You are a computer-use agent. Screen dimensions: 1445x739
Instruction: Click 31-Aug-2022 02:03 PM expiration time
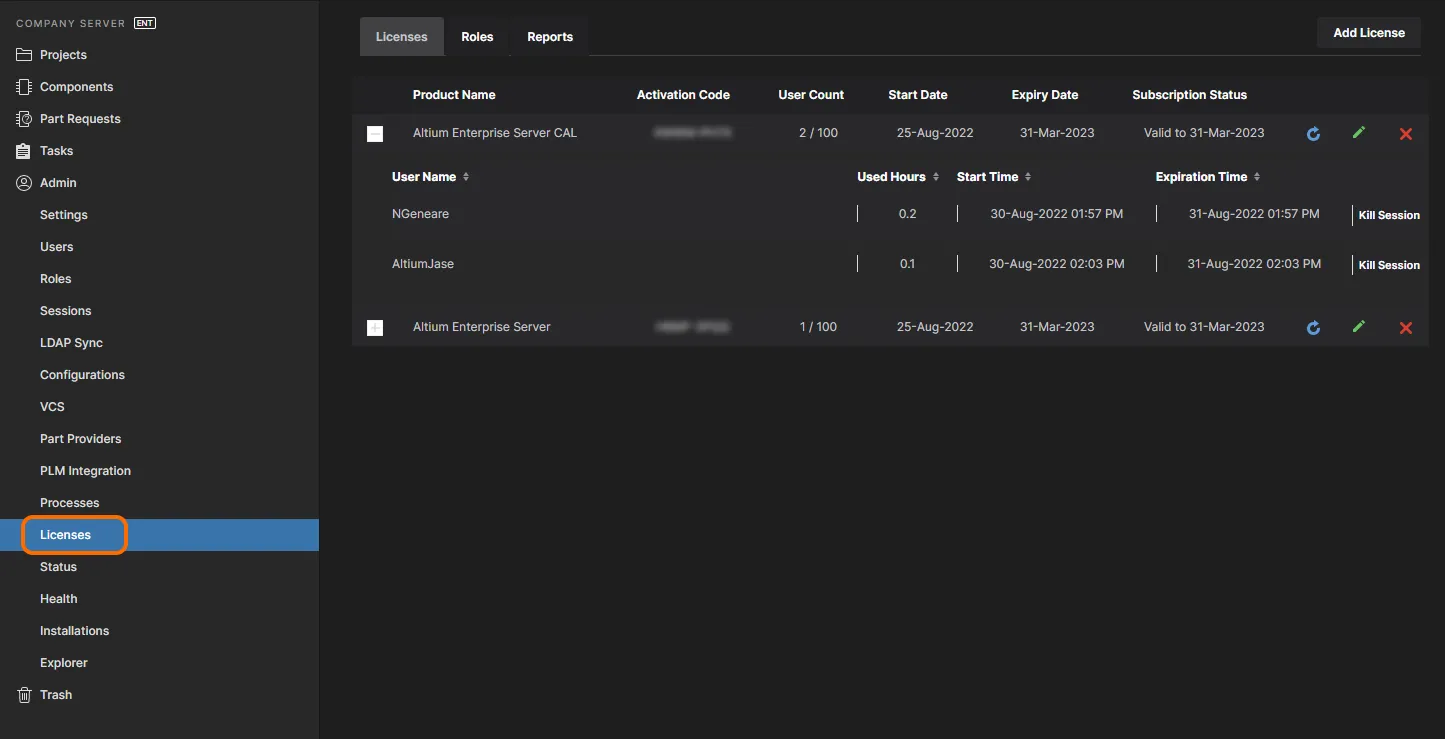pyautogui.click(x=1254, y=264)
